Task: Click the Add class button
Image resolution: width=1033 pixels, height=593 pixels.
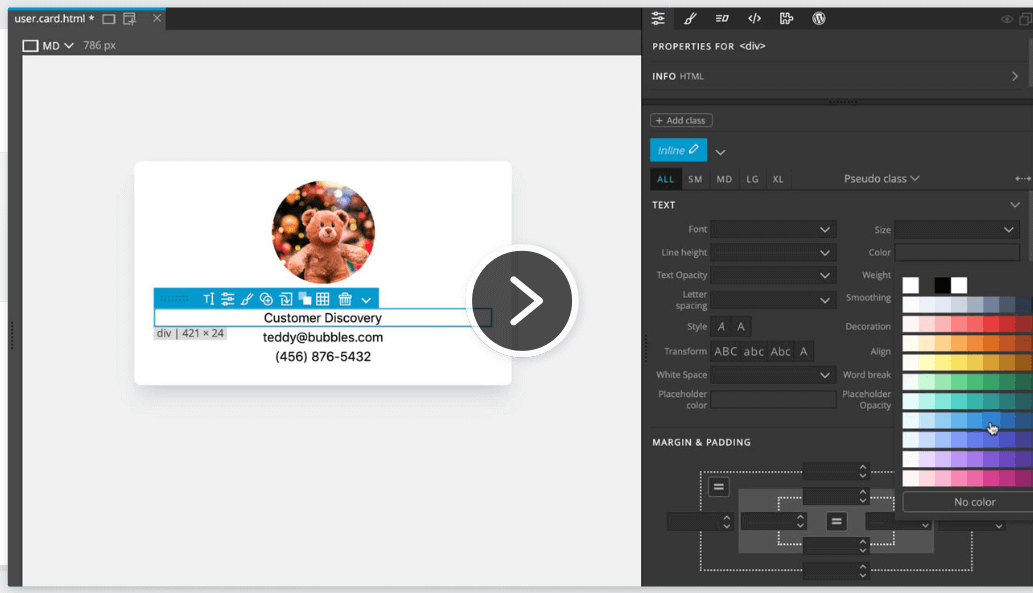Action: [x=681, y=121]
